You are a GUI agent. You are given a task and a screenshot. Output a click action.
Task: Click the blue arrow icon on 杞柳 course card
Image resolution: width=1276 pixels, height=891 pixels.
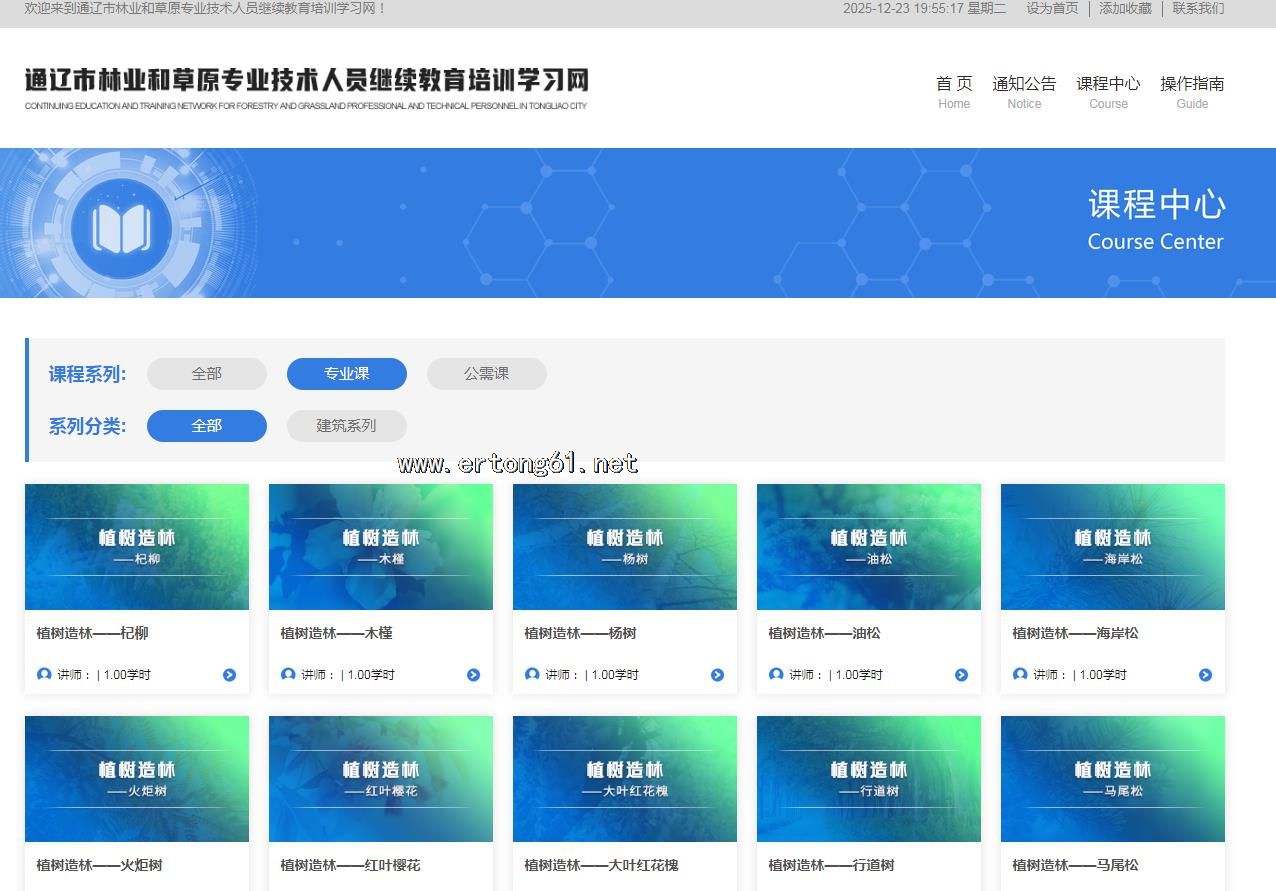click(x=229, y=675)
